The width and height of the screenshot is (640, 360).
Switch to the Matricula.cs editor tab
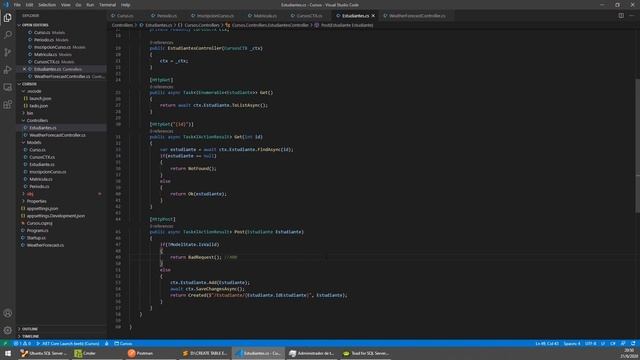coord(265,16)
